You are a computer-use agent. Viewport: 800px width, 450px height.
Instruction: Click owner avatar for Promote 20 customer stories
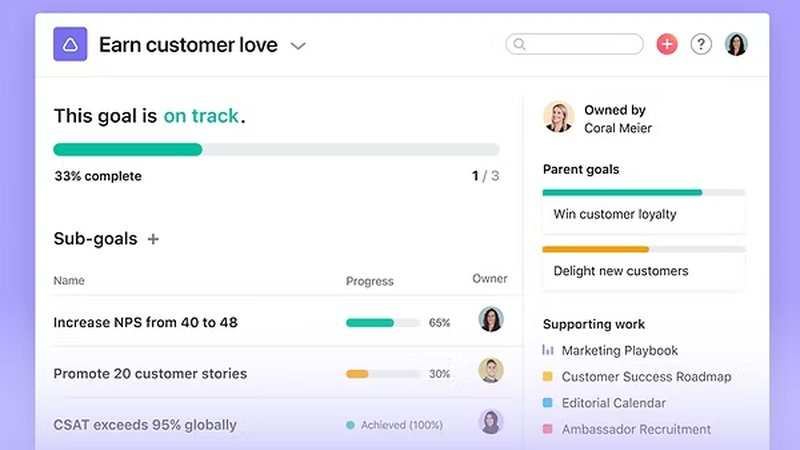click(490, 371)
